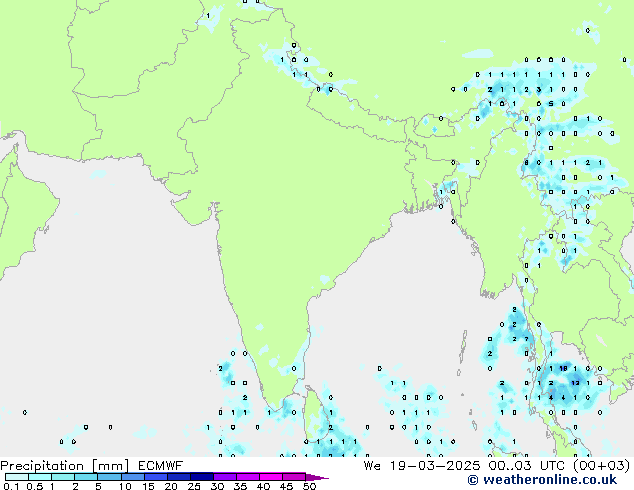
Task: Pick the 35–40 mm violet legend box
Action: click(247, 477)
